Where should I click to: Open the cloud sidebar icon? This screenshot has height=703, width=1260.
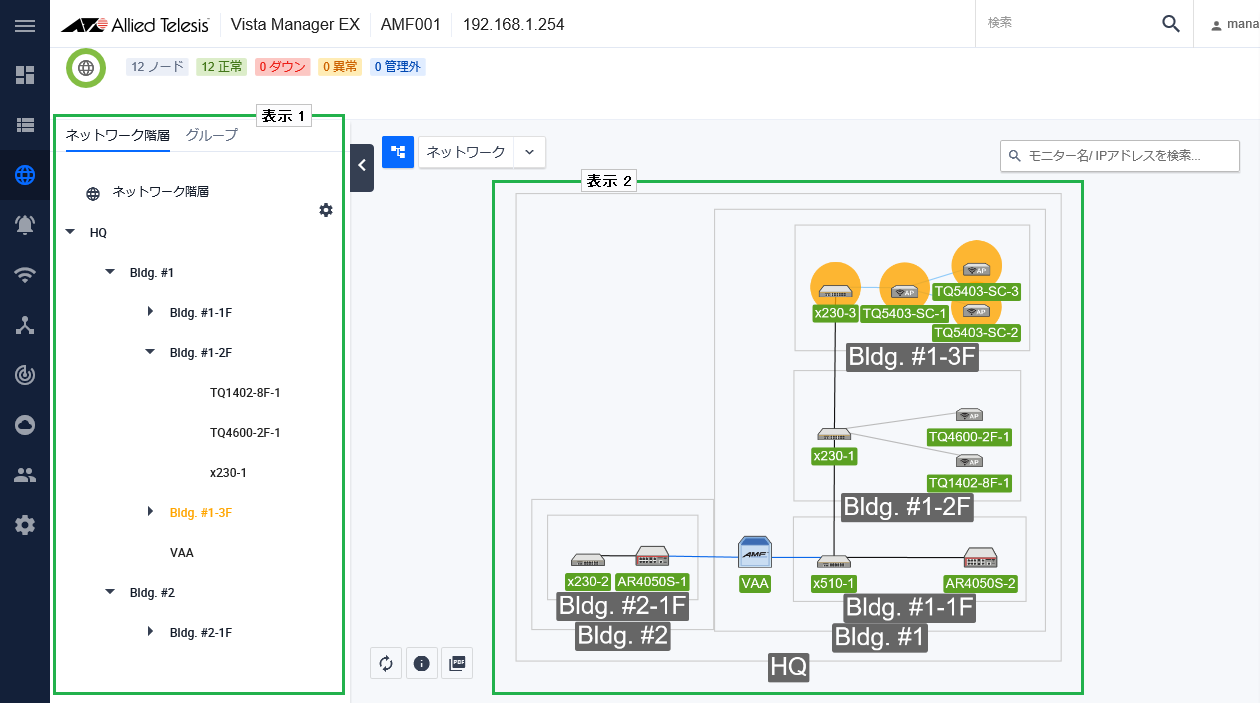[25, 425]
